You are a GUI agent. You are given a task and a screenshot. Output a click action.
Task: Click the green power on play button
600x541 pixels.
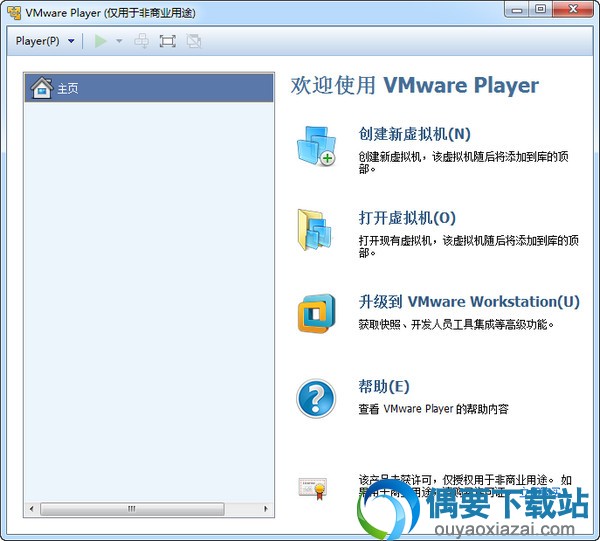[101, 41]
